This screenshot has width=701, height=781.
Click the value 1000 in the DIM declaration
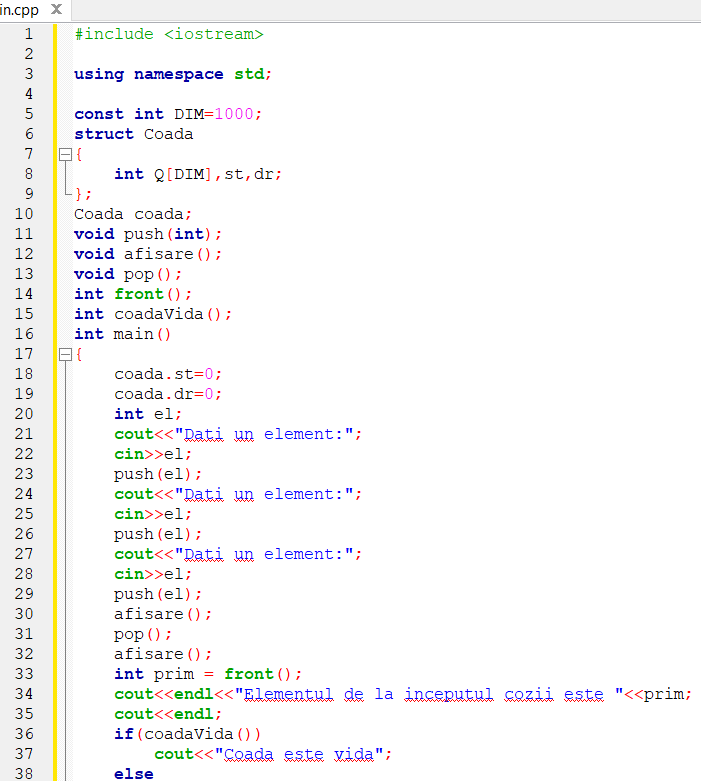point(234,114)
